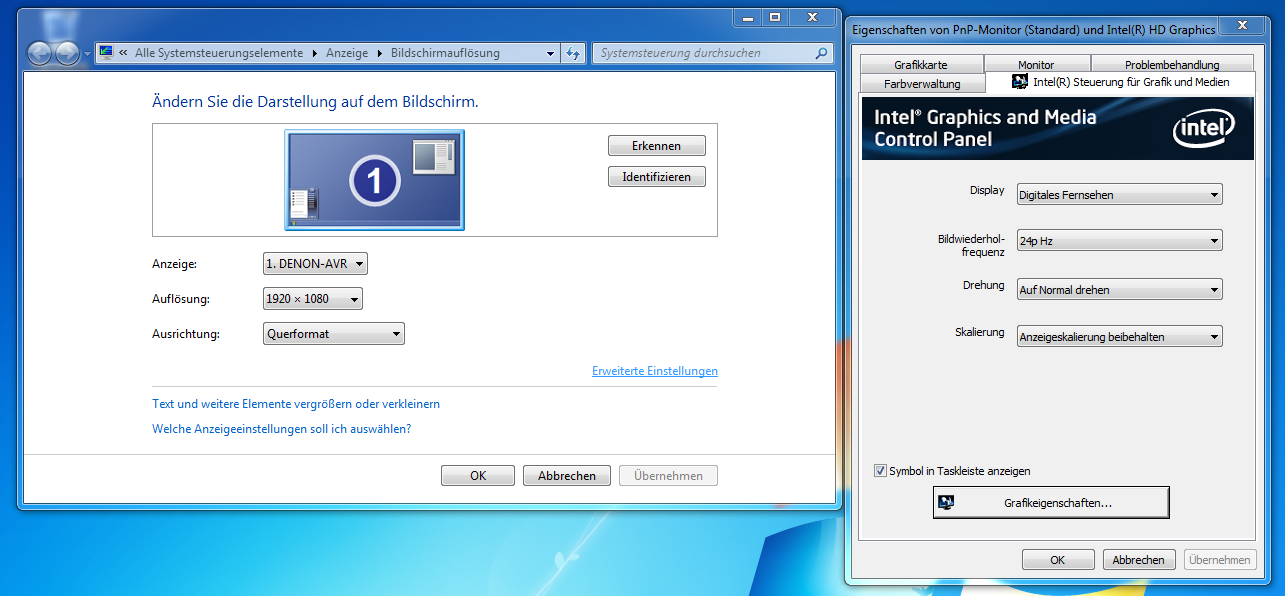Click Identifizieren button

pos(656,177)
